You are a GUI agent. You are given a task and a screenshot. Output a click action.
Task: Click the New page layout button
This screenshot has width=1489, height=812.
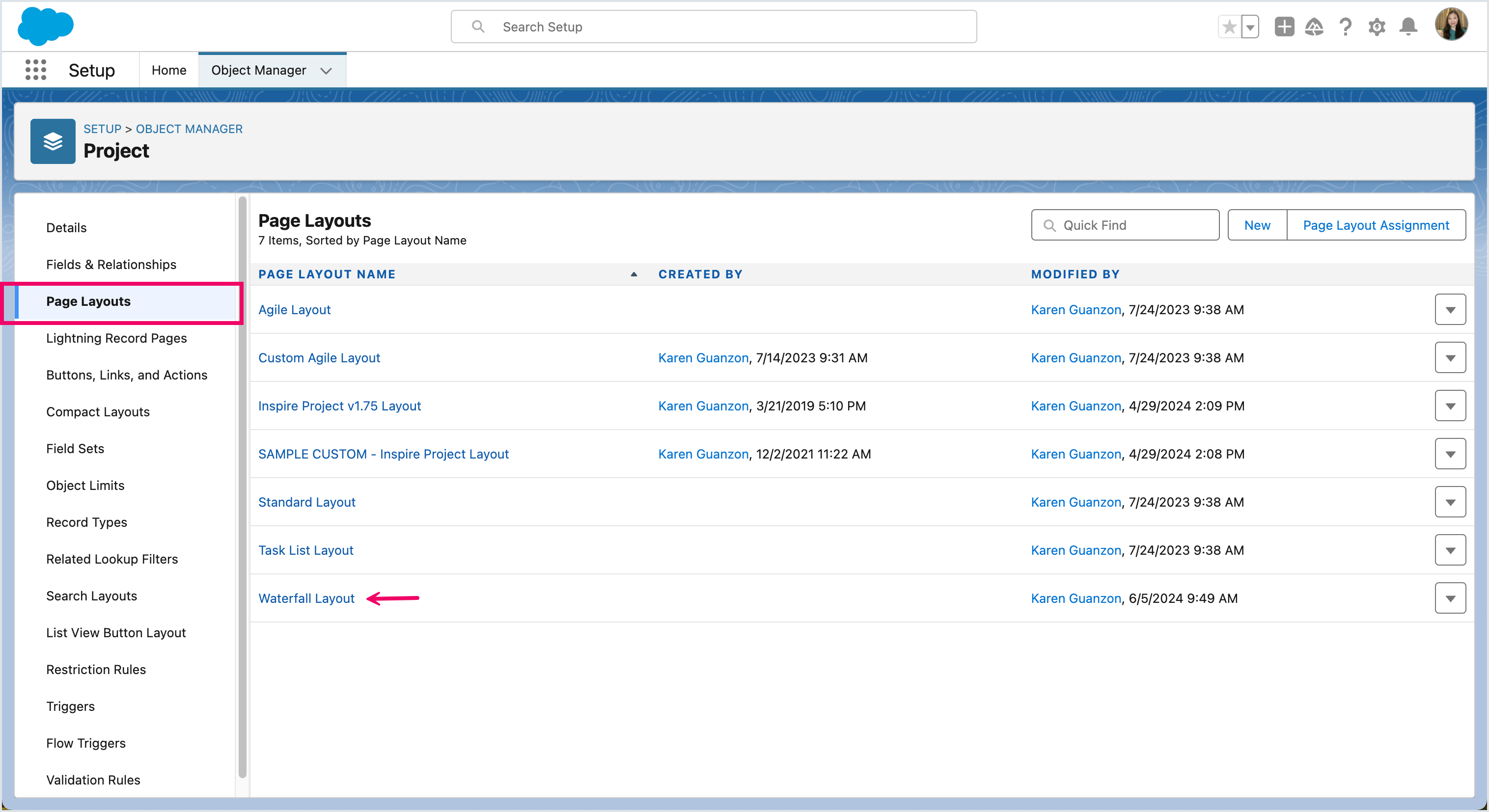point(1257,225)
